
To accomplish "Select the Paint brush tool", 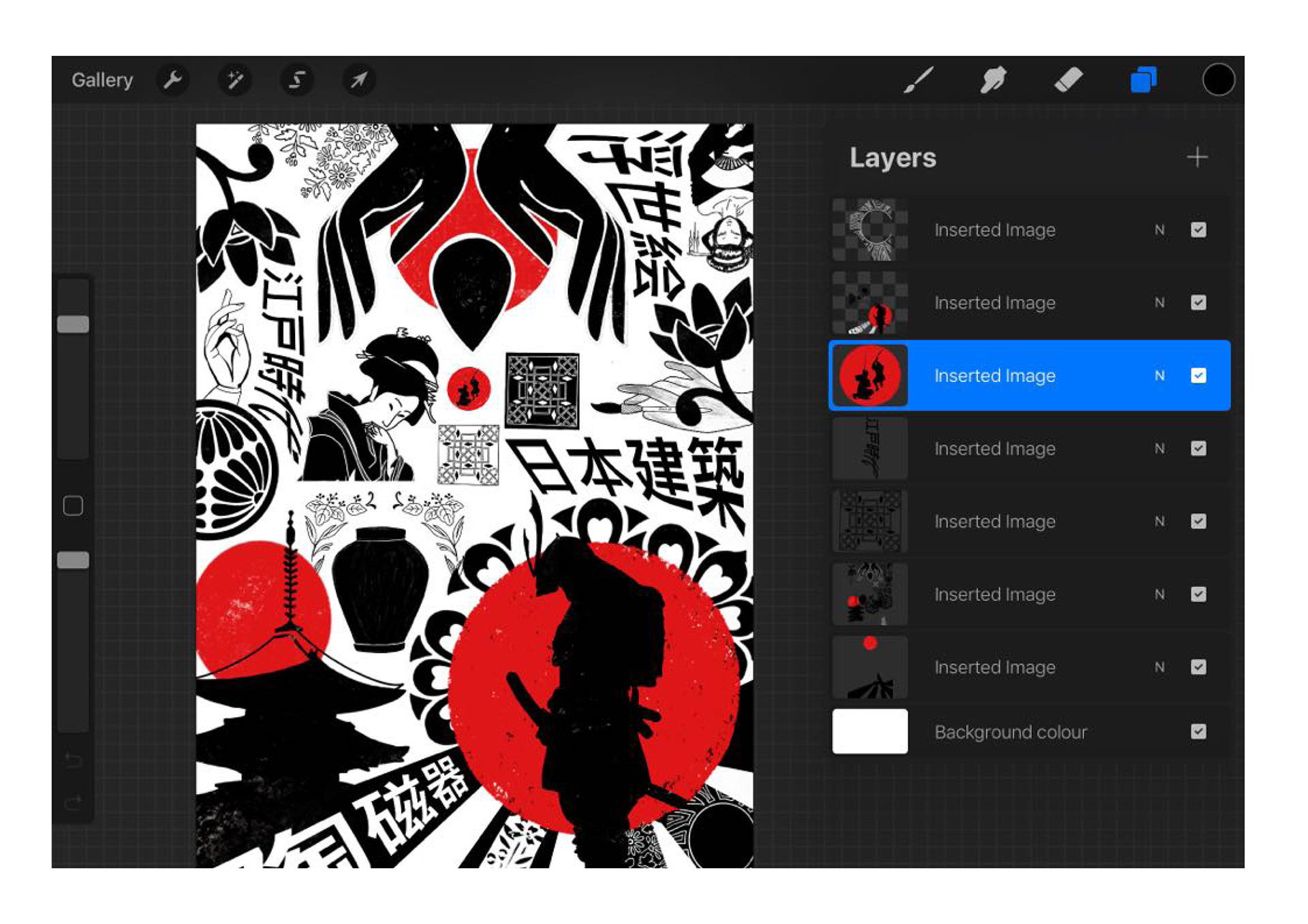I will 919,80.
